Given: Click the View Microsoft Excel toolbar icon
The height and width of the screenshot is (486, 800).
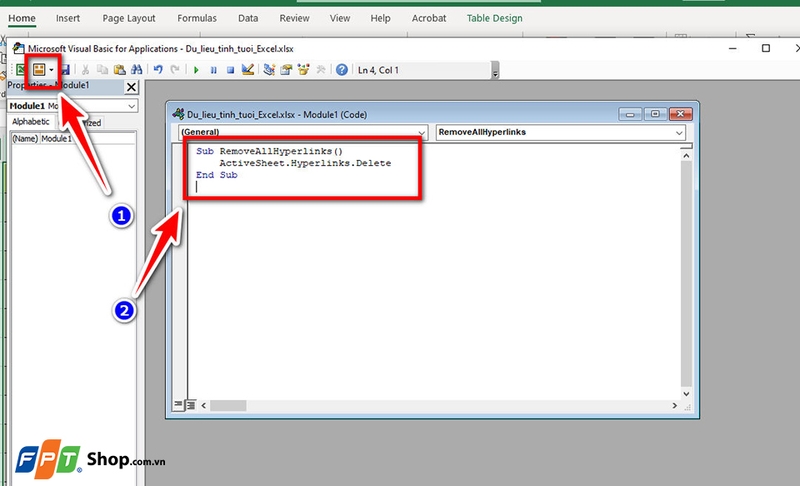Looking at the screenshot, I should pyautogui.click(x=20, y=70).
